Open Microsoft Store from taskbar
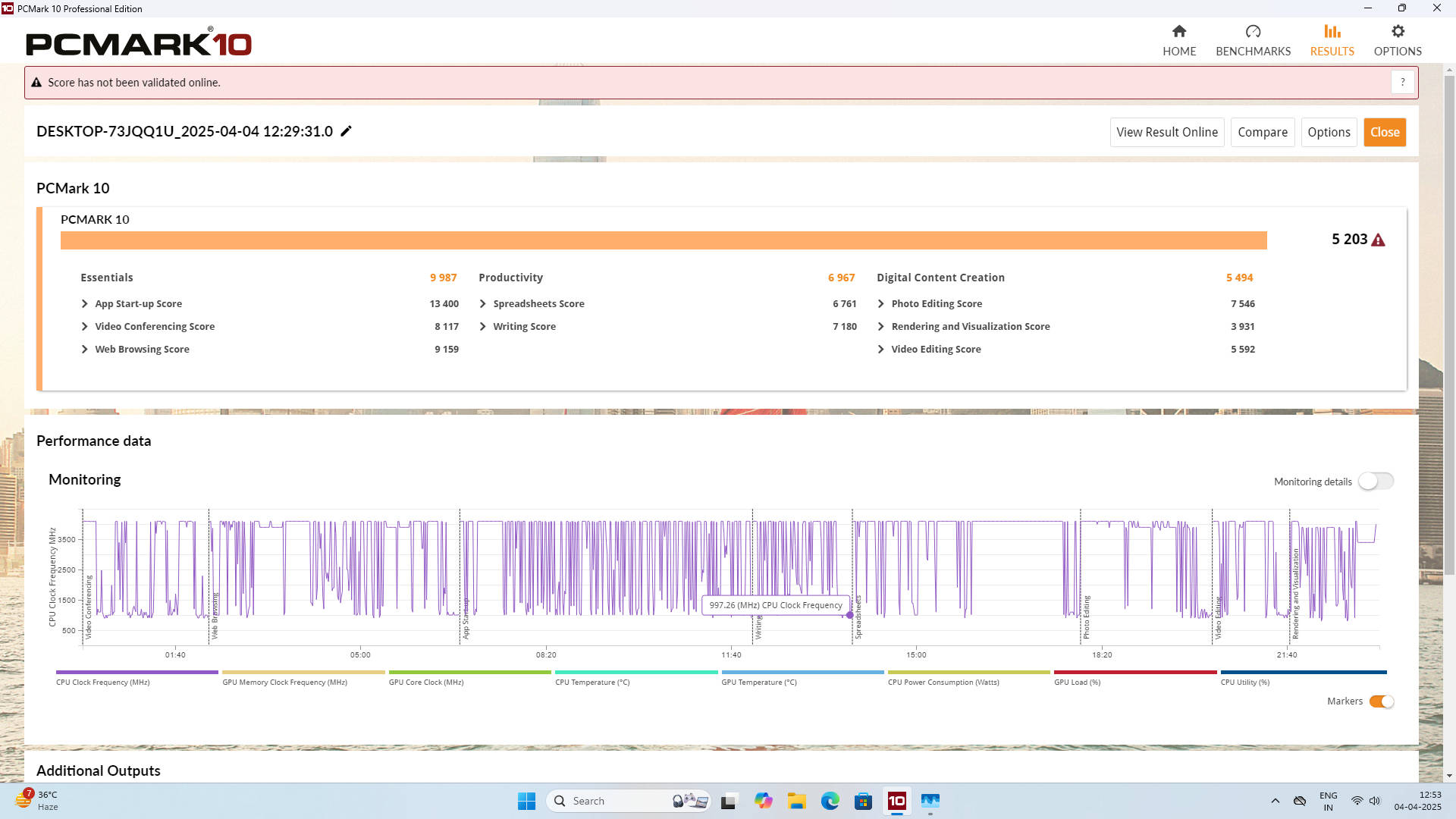This screenshot has width=1456, height=819. [863, 801]
